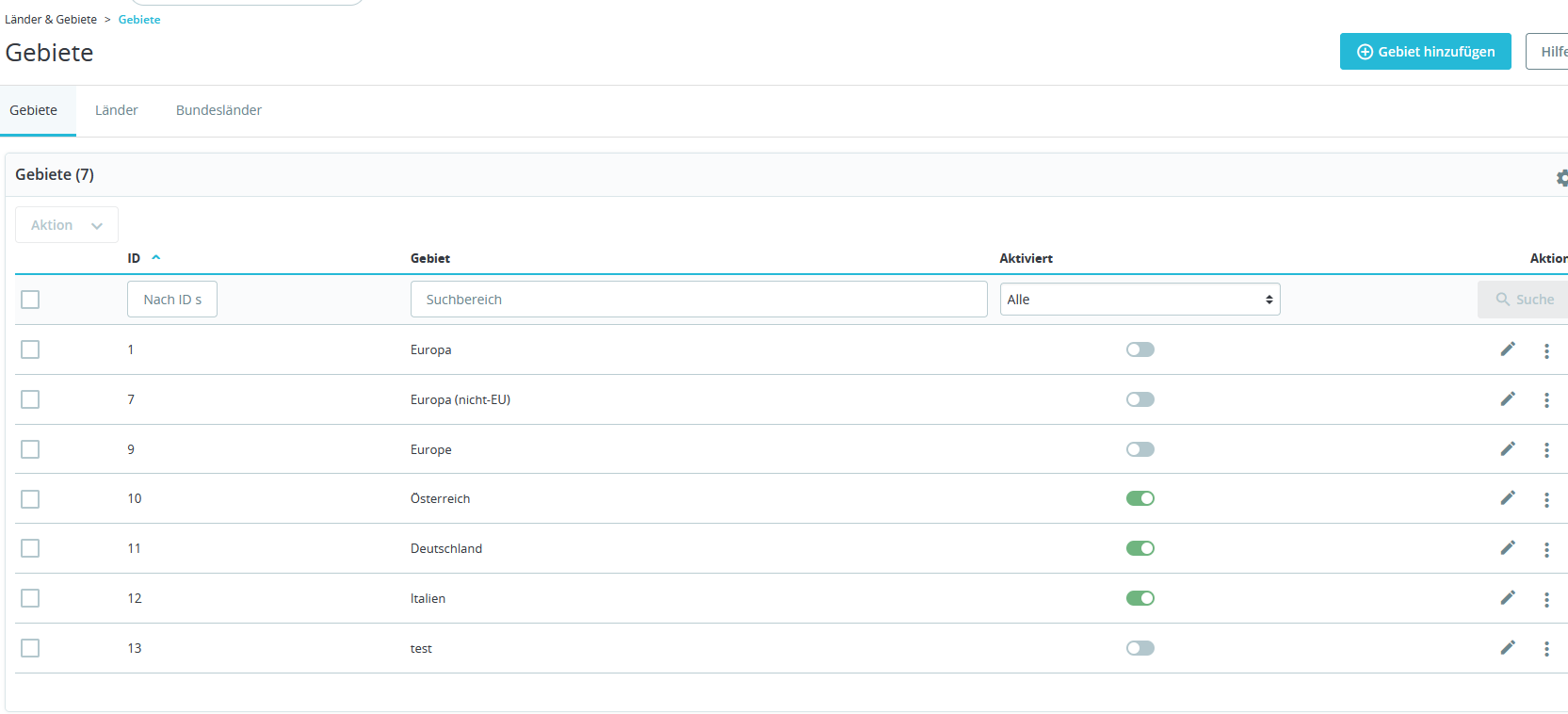The image size is (1568, 714).
Task: Switch to the Länder tab
Action: (117, 110)
